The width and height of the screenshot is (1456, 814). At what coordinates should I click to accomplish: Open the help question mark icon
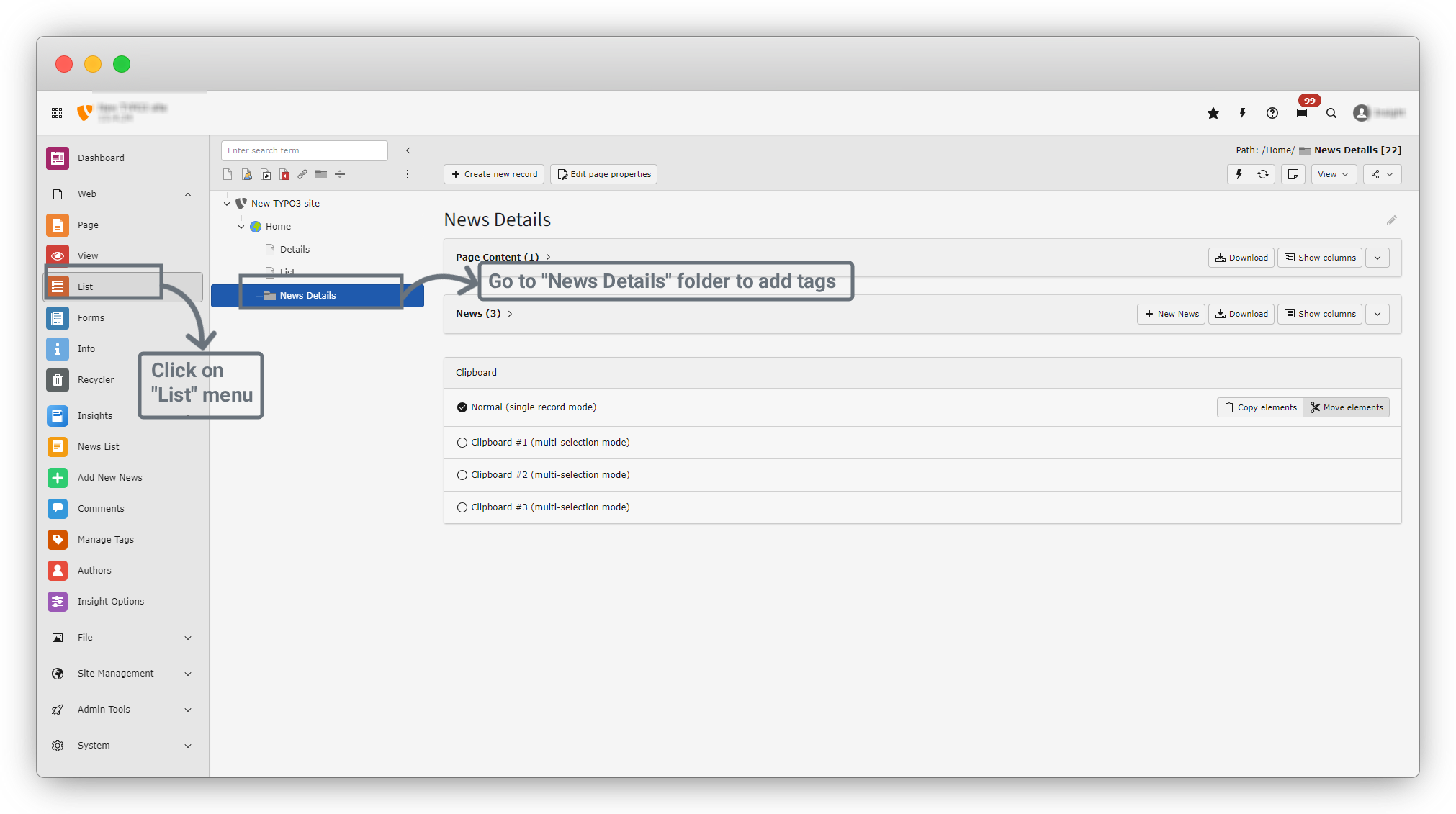tap(1272, 113)
